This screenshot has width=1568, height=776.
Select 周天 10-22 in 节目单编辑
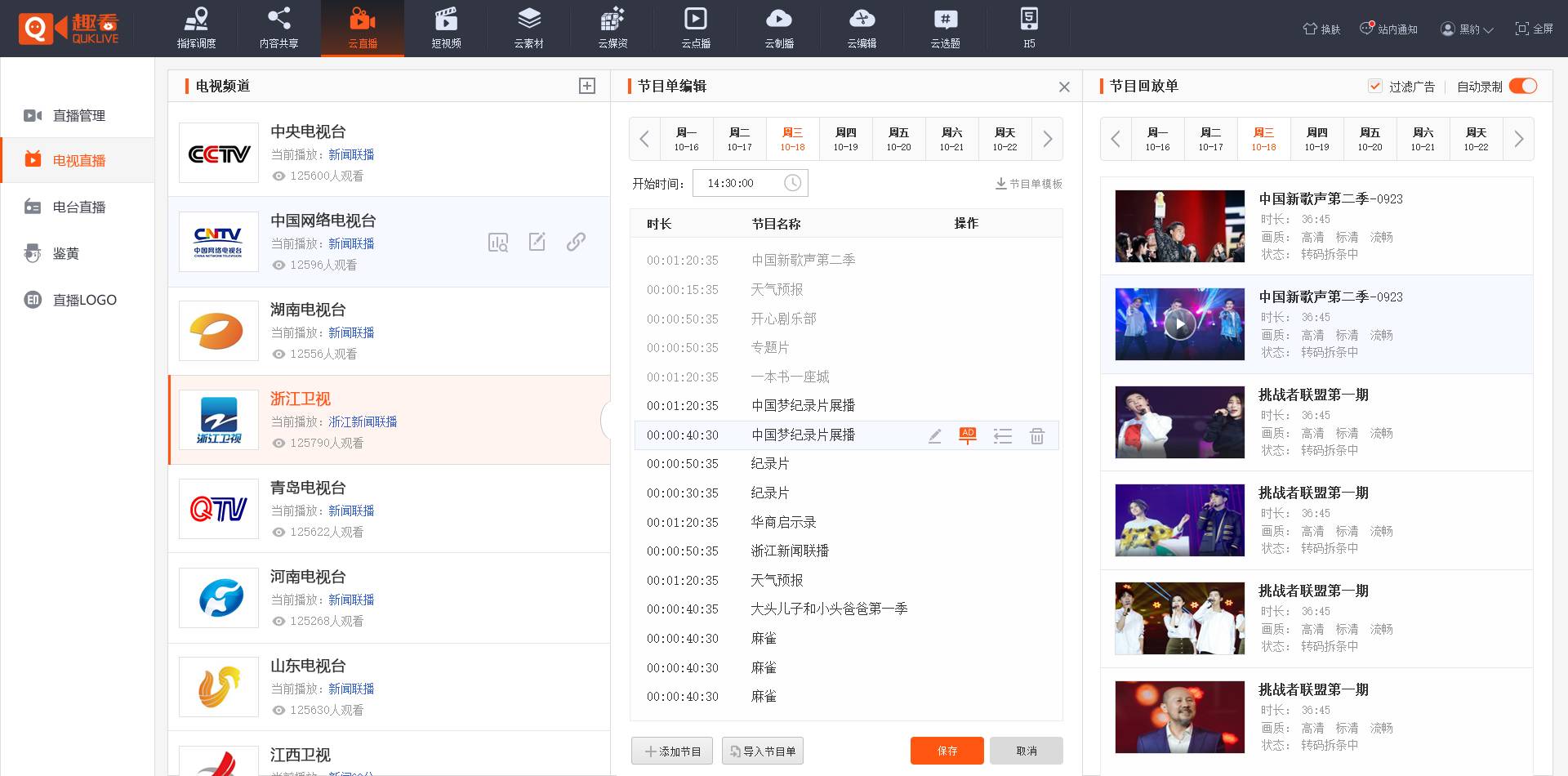click(x=1004, y=139)
